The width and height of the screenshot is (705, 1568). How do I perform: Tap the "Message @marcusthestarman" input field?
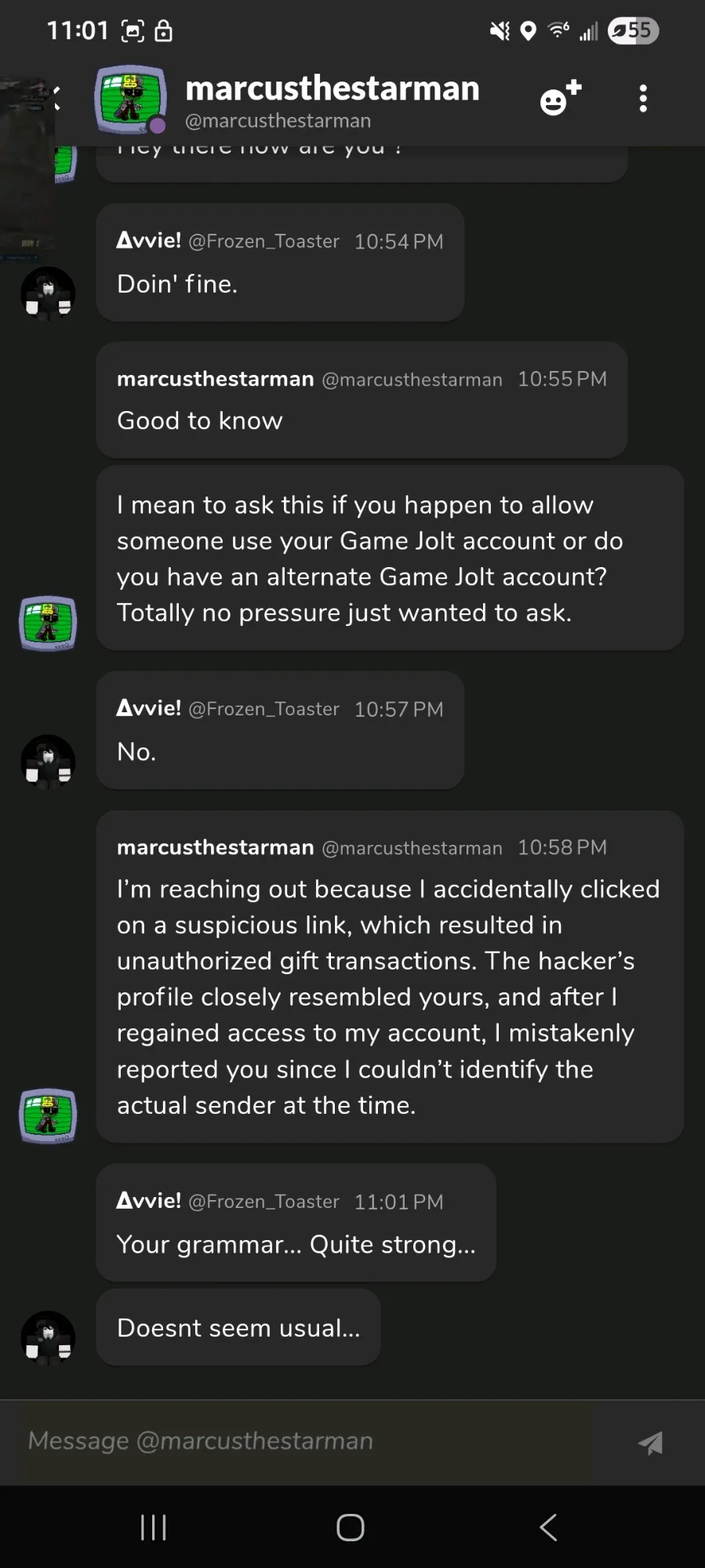(314, 1441)
